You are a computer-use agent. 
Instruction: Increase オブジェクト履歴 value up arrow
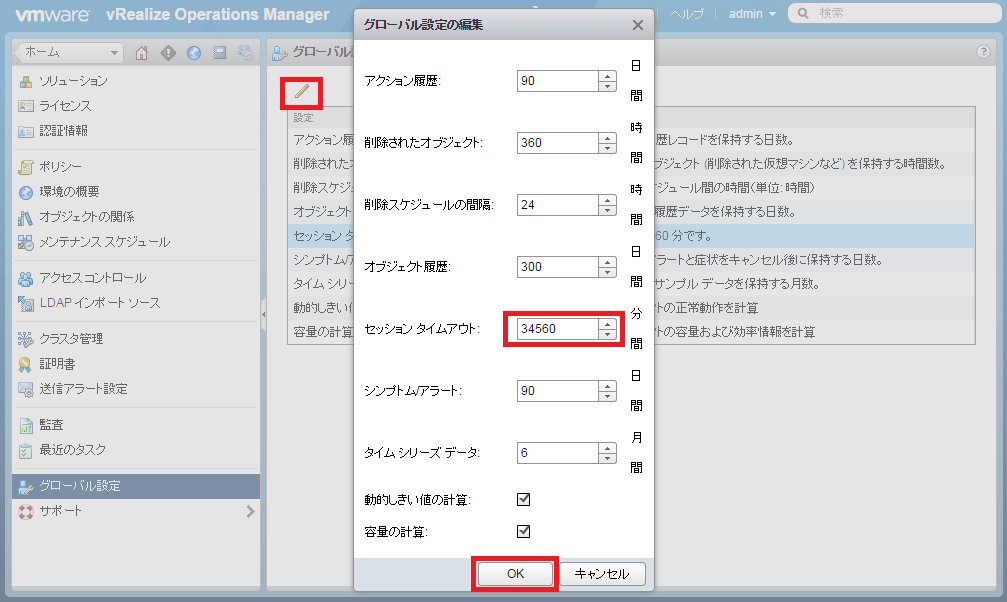tap(607, 261)
